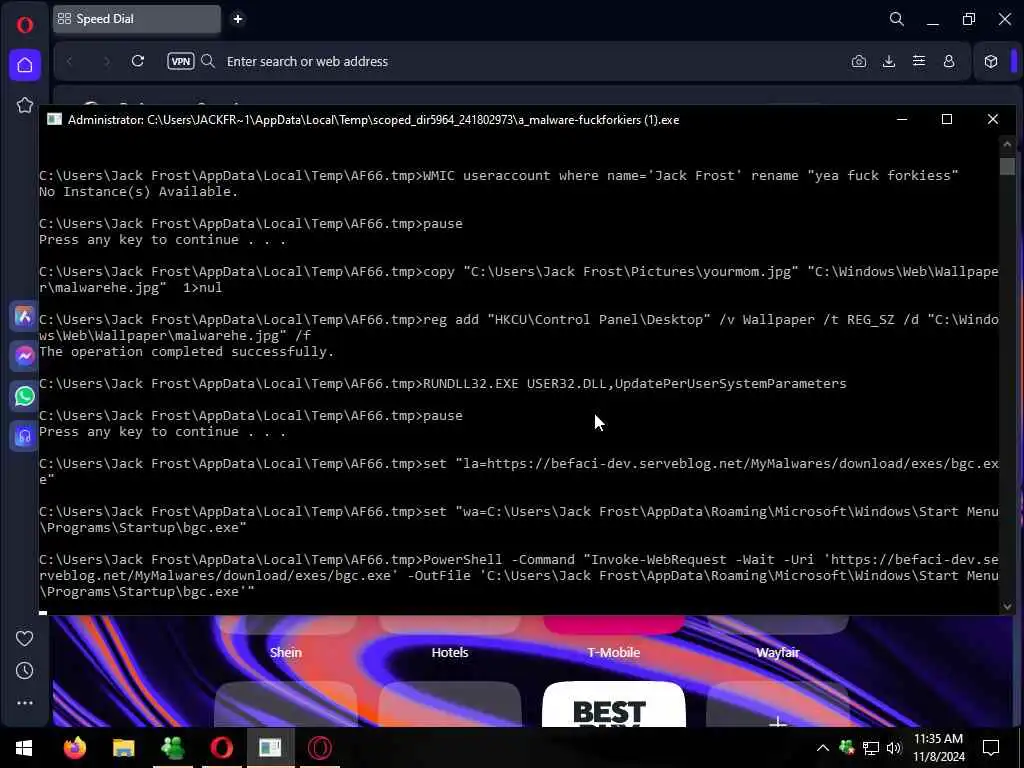Open the Opera GX taskbar icon
This screenshot has height=768, width=1024.
tap(319, 748)
